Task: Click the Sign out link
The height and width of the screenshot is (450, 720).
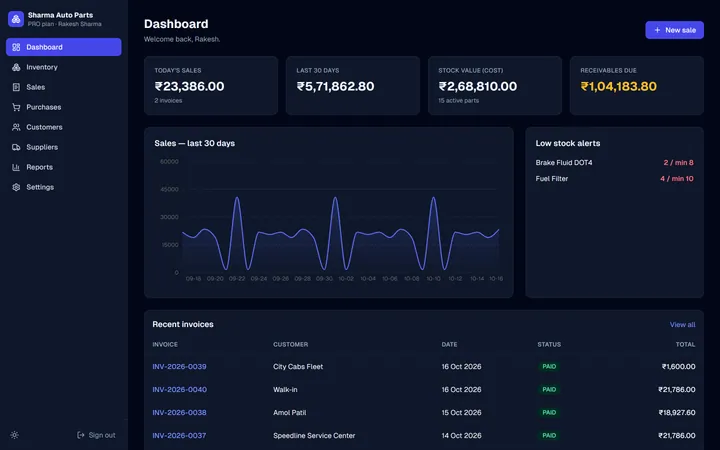Action: (x=96, y=435)
